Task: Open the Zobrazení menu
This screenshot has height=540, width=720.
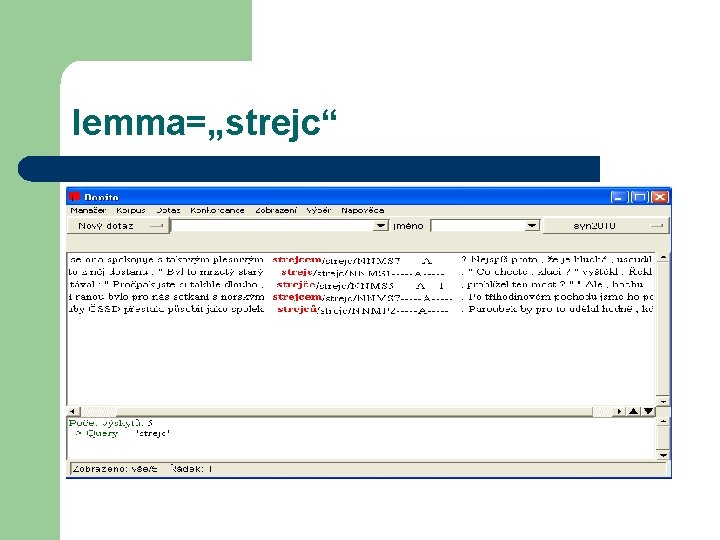Action: coord(276,210)
